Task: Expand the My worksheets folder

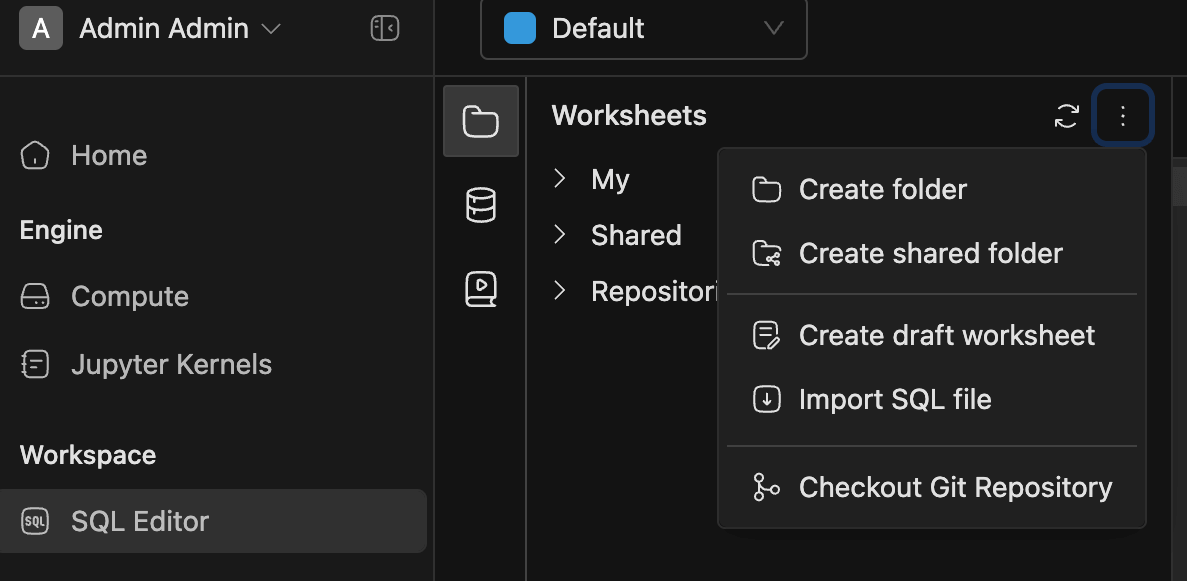Action: (559, 179)
